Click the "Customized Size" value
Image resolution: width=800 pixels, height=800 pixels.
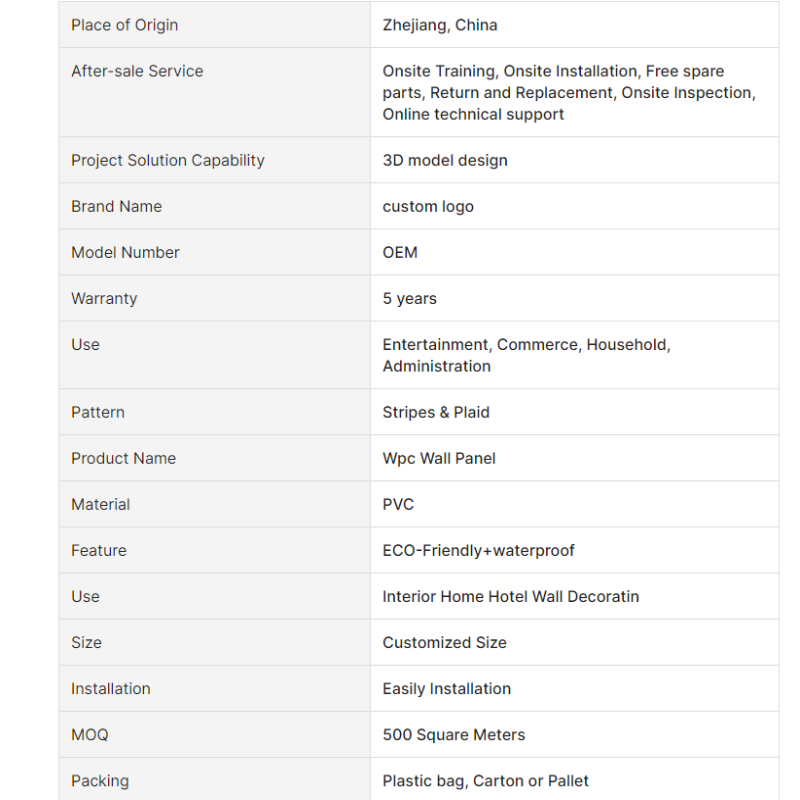tap(444, 642)
